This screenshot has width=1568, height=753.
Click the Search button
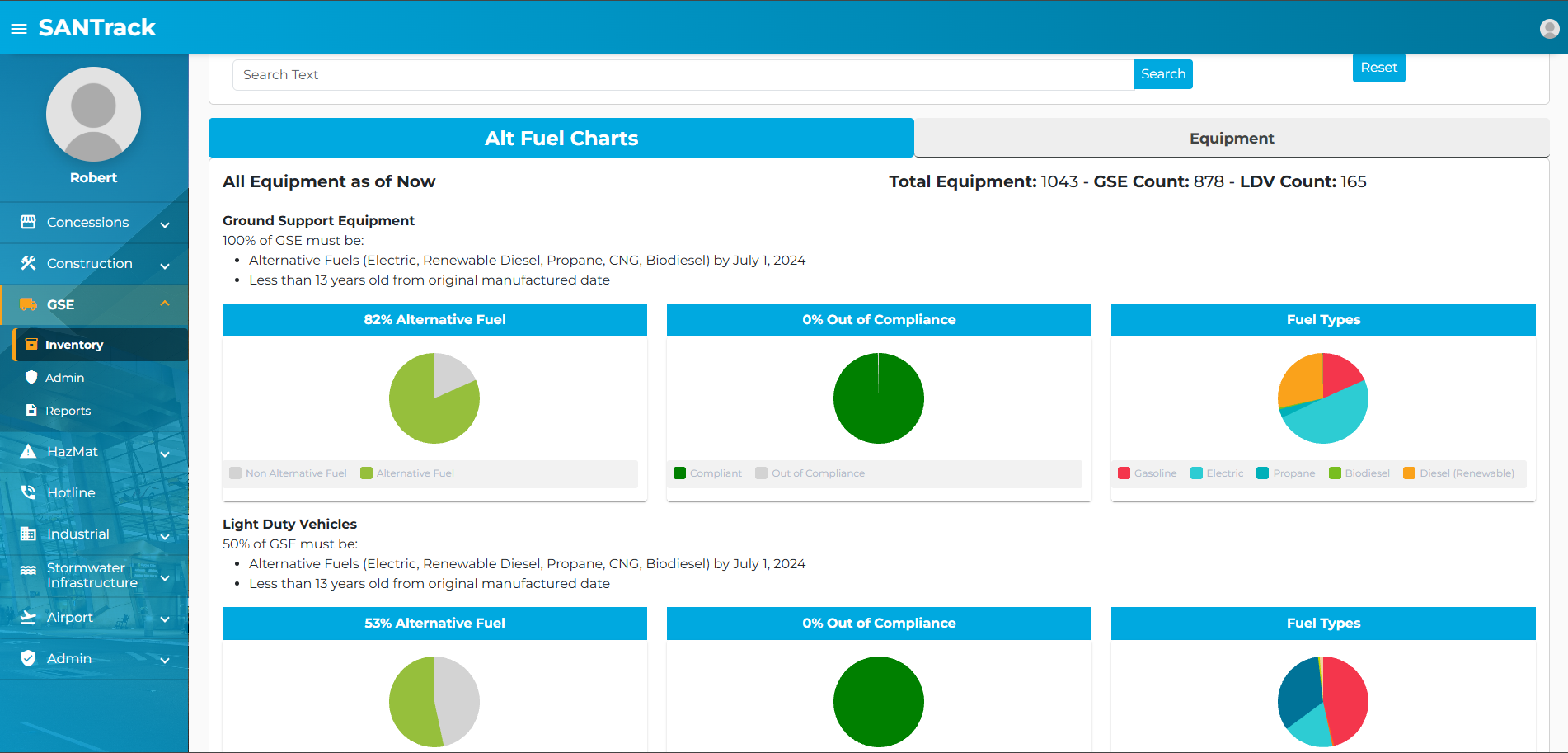1163,74
